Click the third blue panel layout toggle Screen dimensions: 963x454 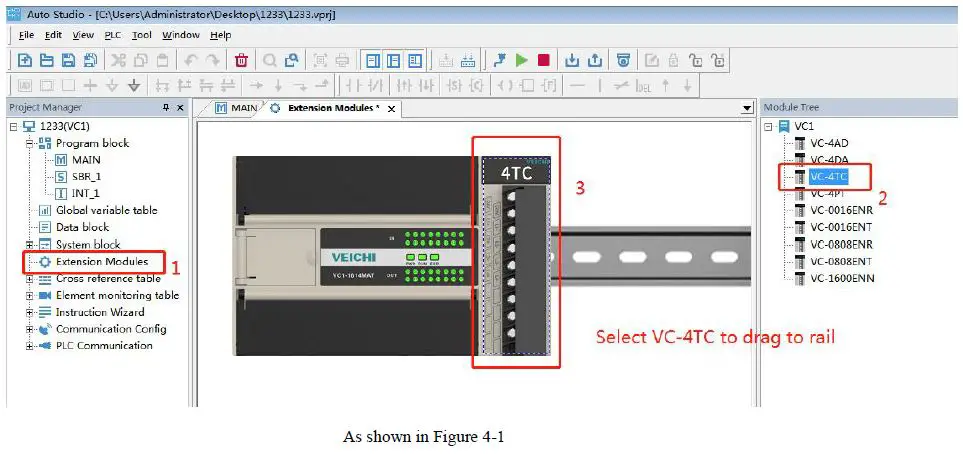(x=416, y=60)
